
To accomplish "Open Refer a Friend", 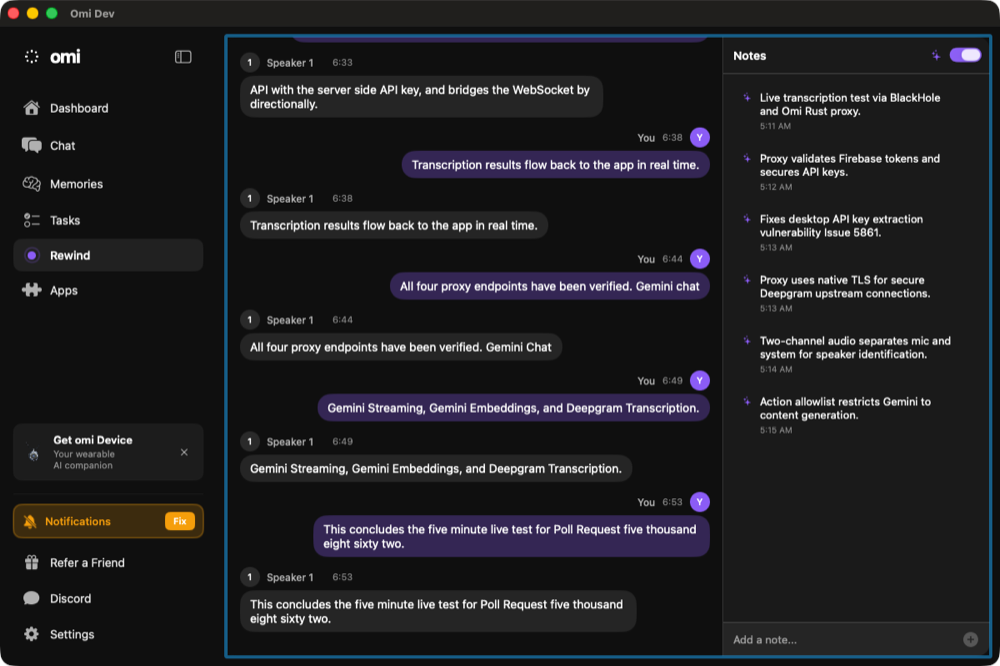I will click(x=108, y=563).
